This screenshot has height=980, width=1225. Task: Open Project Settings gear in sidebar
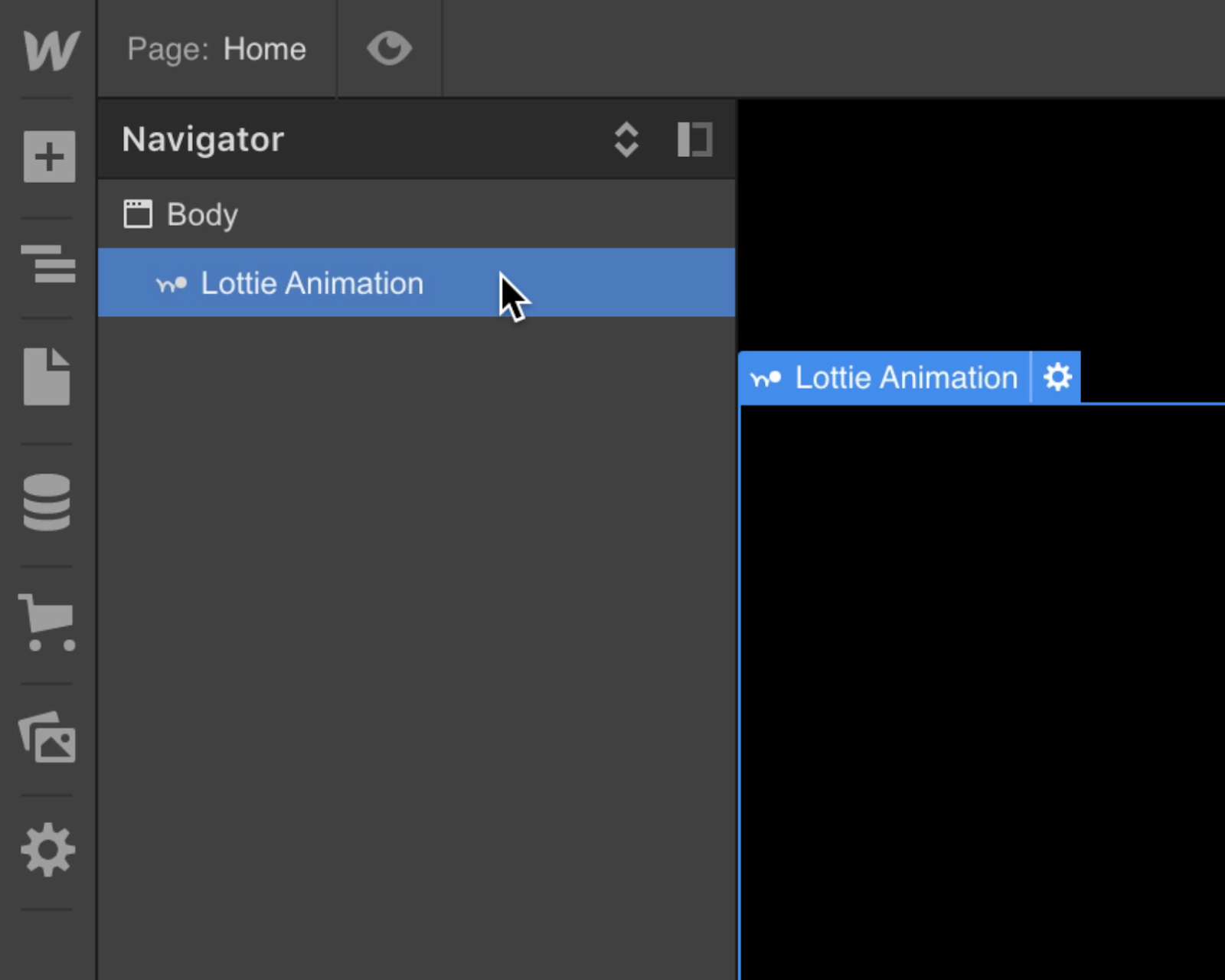pyautogui.click(x=48, y=850)
